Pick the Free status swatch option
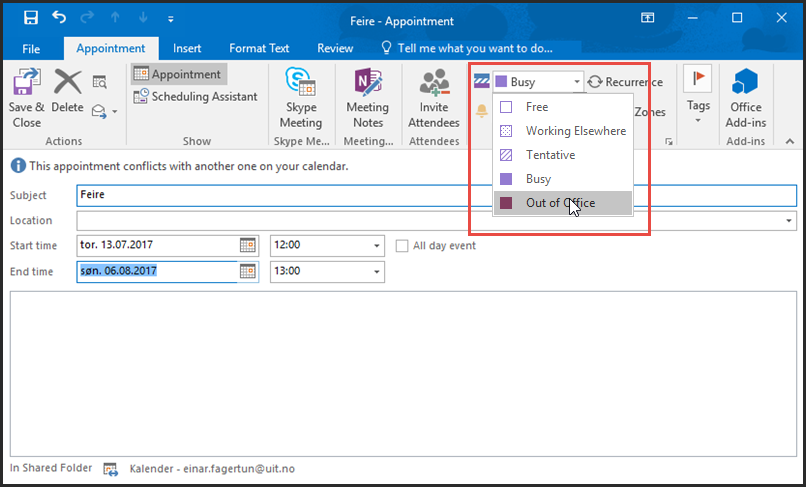The width and height of the screenshot is (806, 487). coord(507,107)
